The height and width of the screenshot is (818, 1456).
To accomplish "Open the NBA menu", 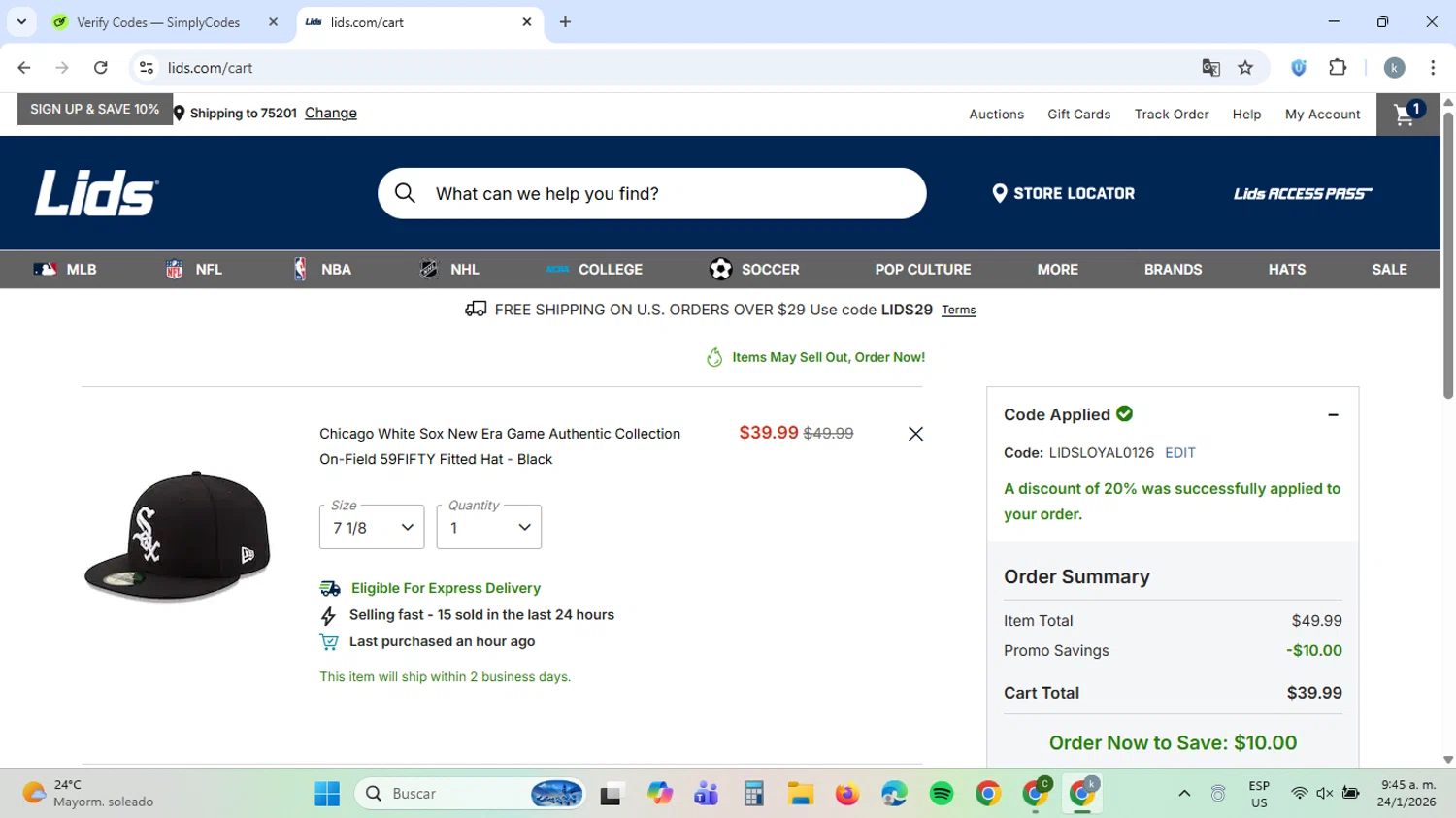I will click(x=322, y=270).
